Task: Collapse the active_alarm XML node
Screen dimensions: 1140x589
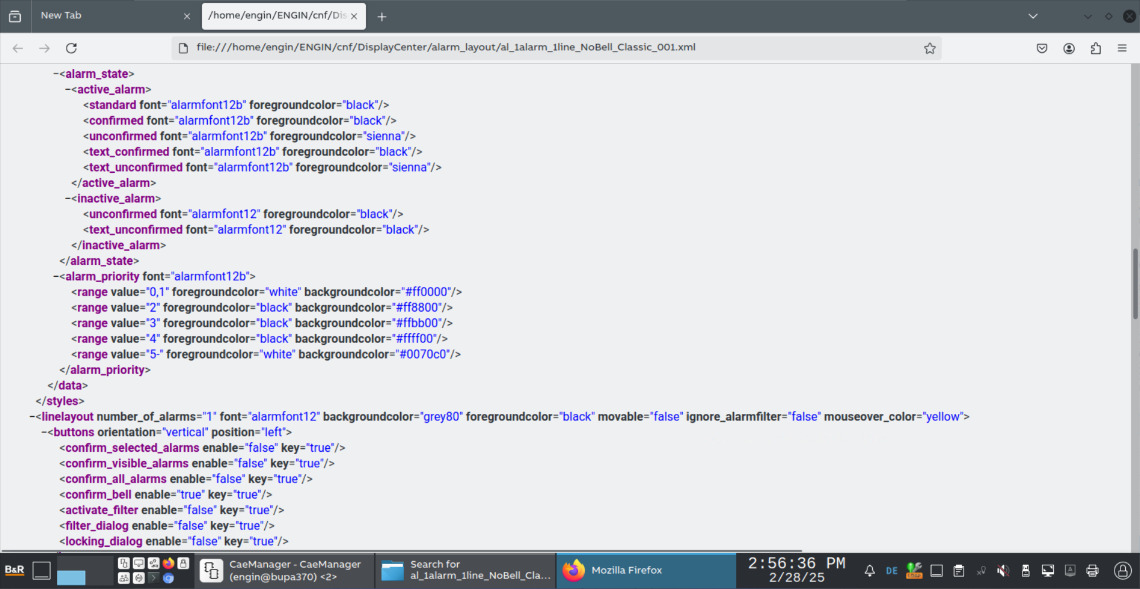Action: pyautogui.click(x=69, y=90)
